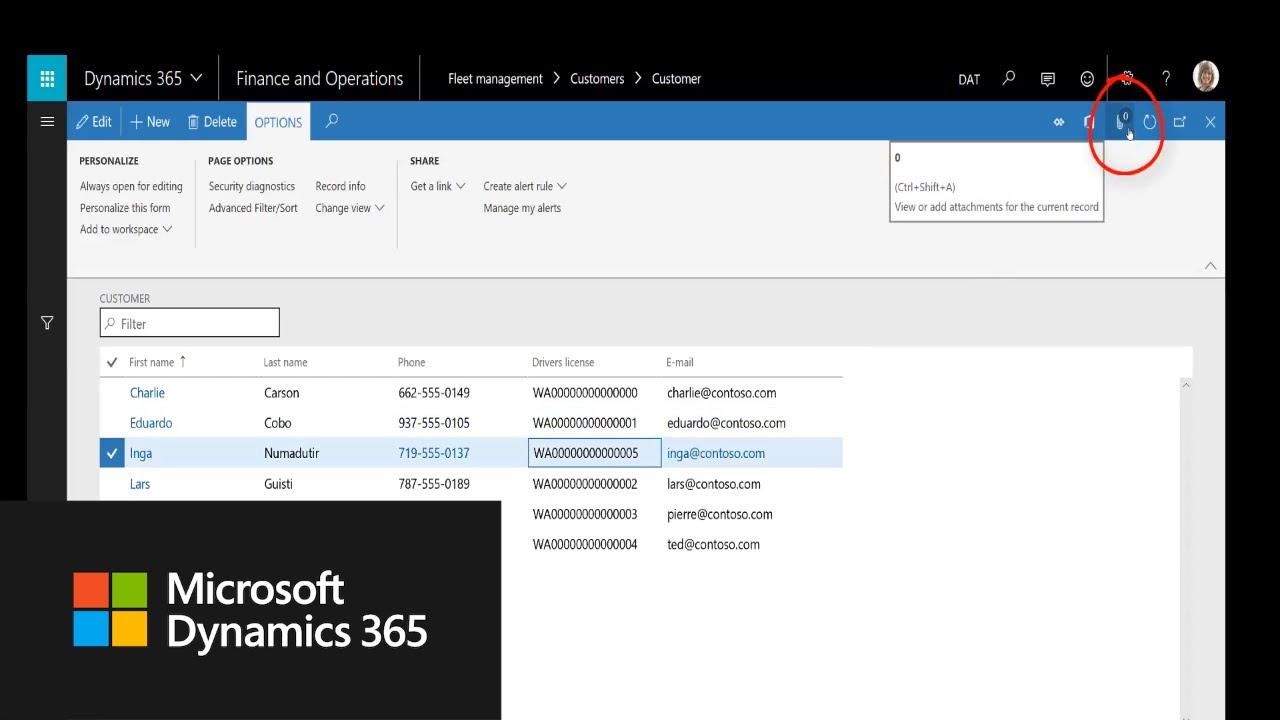Create a New customer record
1280x720 pixels.
tap(150, 122)
